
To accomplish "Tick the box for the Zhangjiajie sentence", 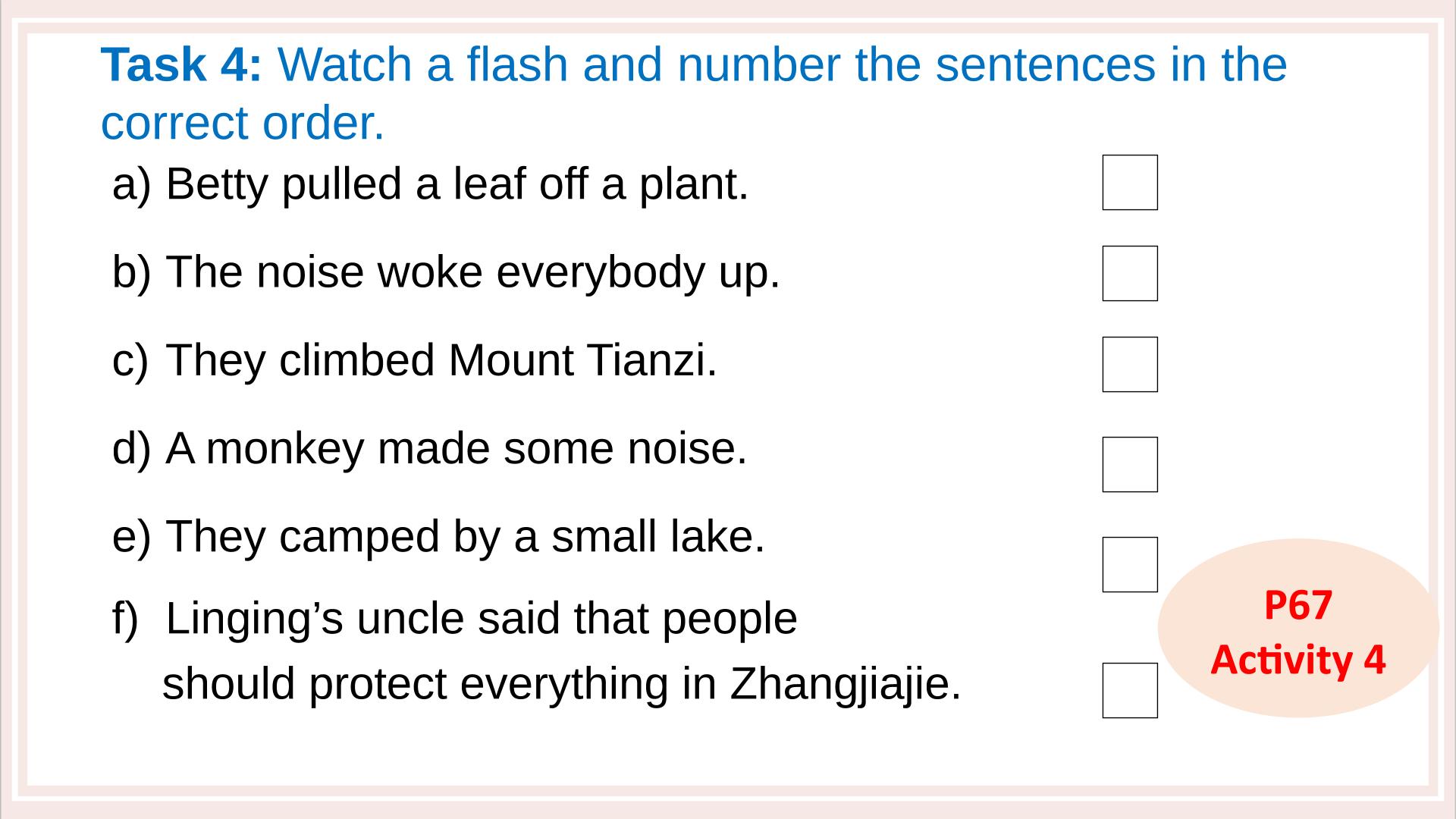I will click(1130, 690).
